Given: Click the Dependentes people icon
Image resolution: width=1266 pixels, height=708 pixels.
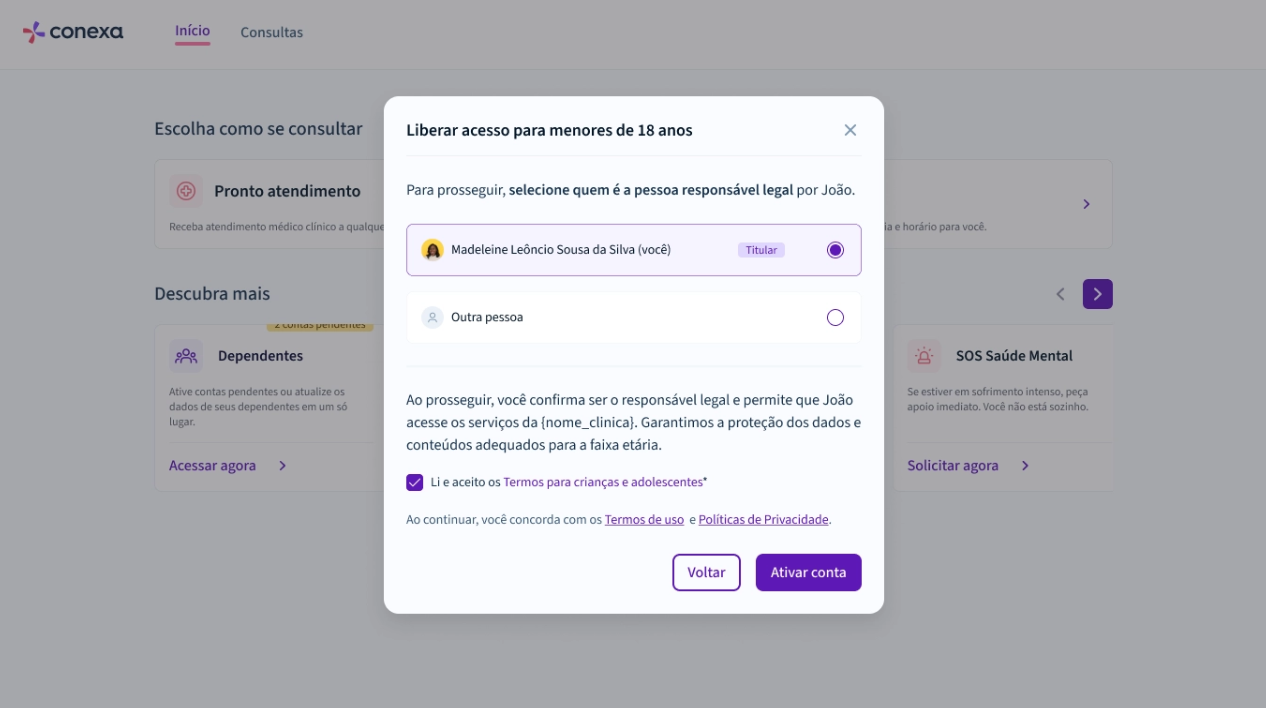Looking at the screenshot, I should point(186,355).
